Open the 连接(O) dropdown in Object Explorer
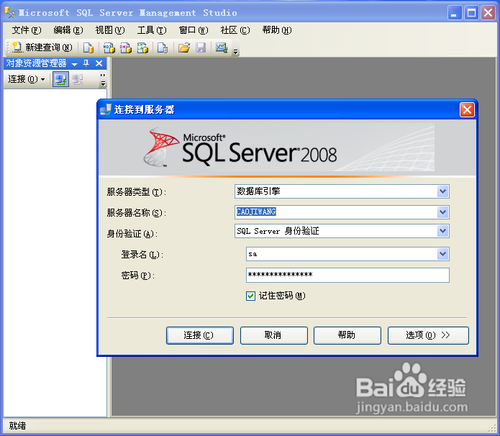500x436 pixels. [26, 79]
